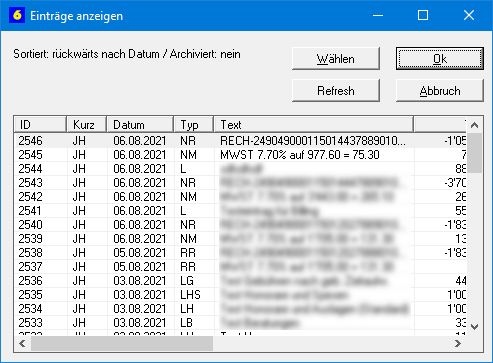Click type LHS in row 2535
Viewport: 493px width, 363px height.
[190, 295]
